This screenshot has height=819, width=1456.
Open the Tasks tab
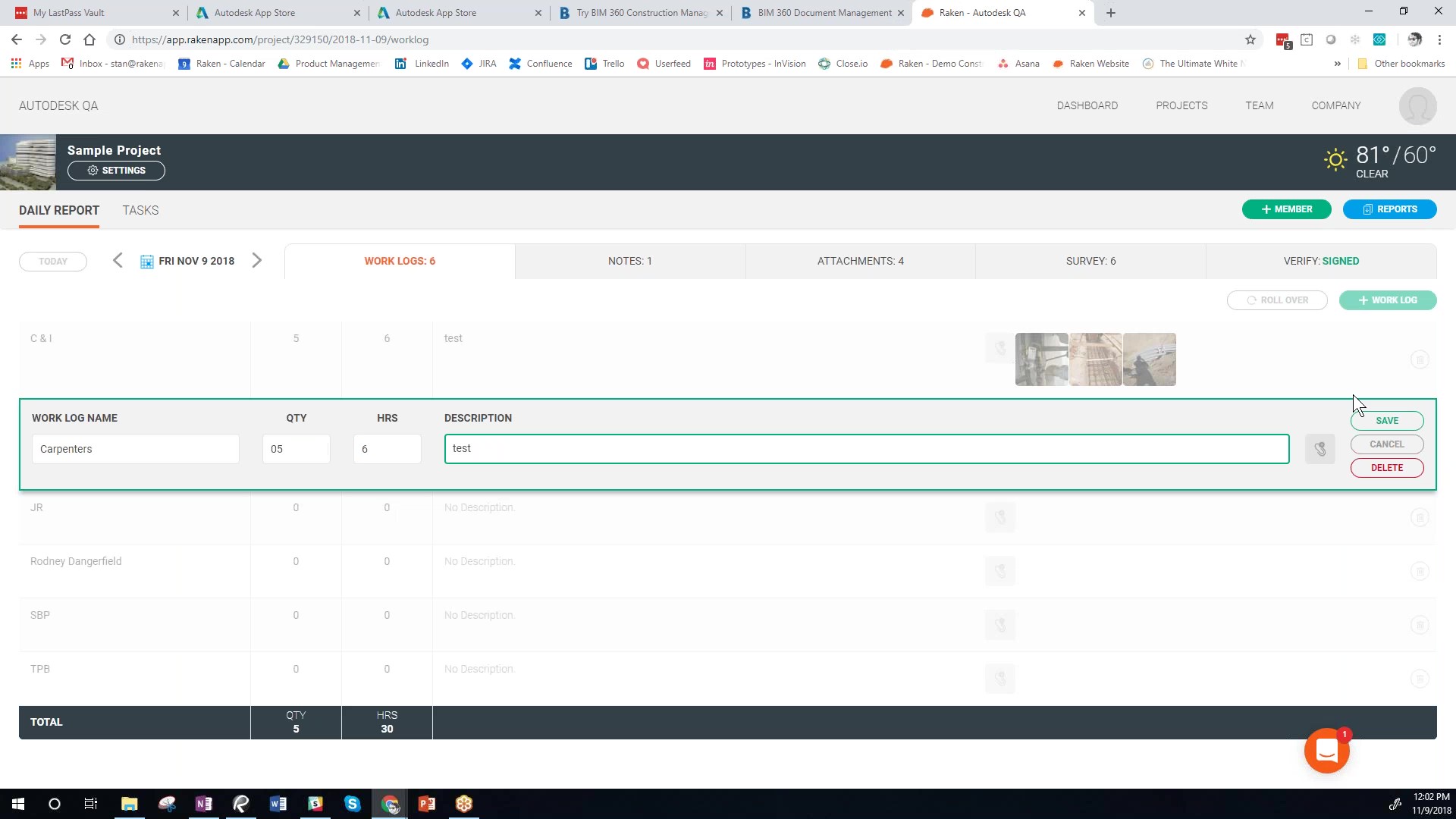tap(140, 210)
